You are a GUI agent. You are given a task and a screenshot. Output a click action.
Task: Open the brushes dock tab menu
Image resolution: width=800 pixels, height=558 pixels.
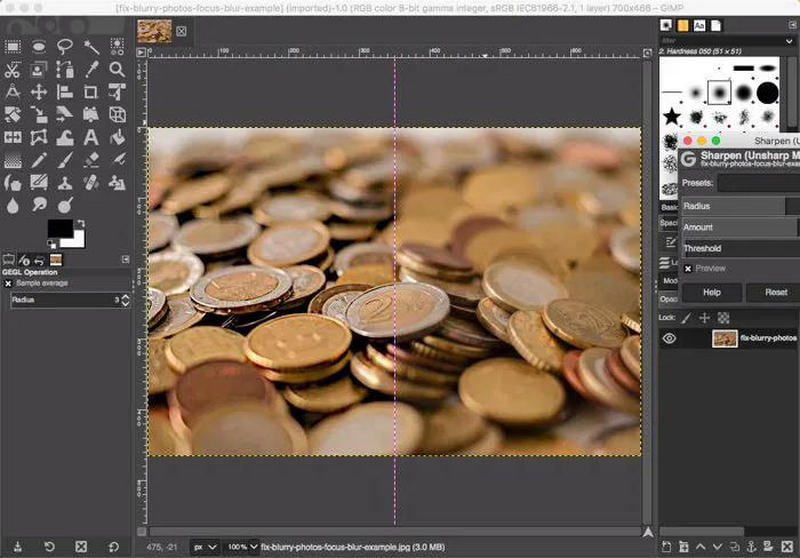[x=792, y=24]
